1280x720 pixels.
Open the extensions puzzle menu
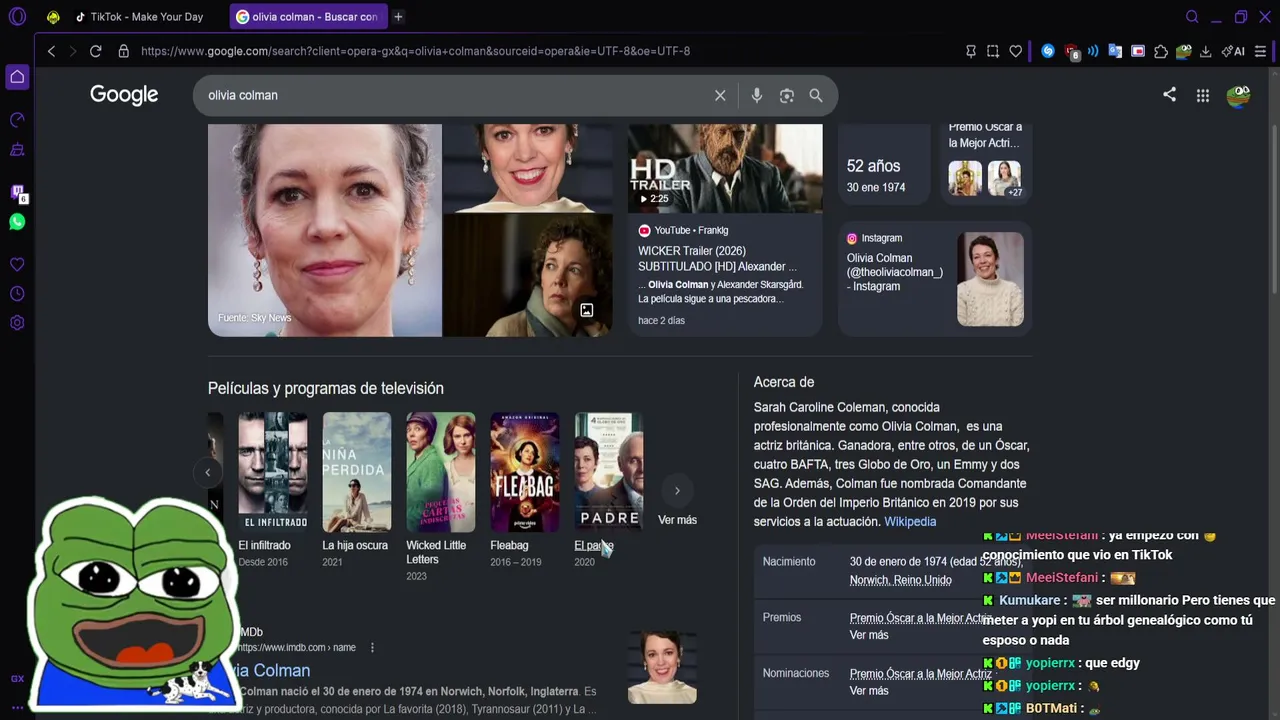point(1161,51)
